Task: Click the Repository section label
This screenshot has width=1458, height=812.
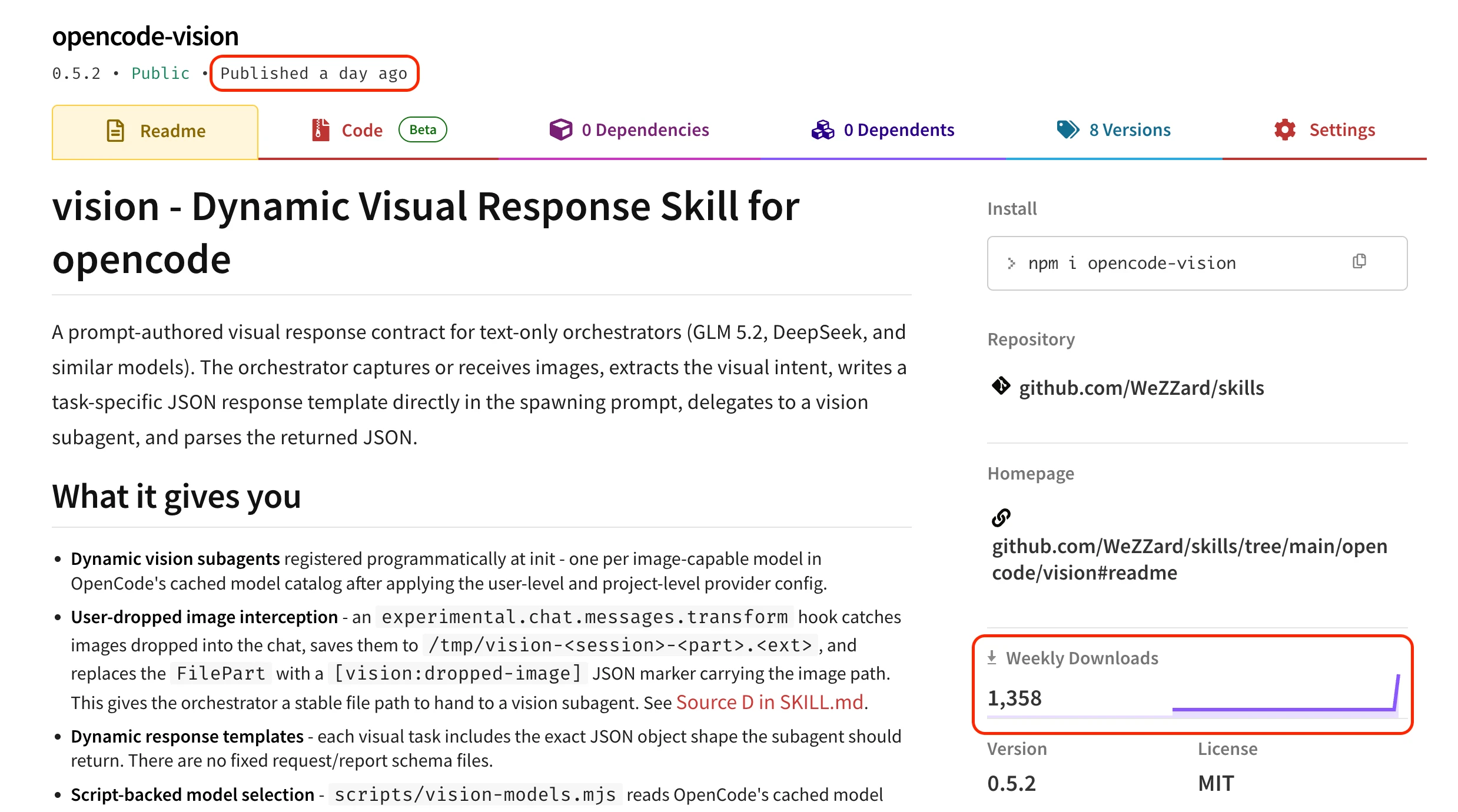Action: coord(1031,340)
